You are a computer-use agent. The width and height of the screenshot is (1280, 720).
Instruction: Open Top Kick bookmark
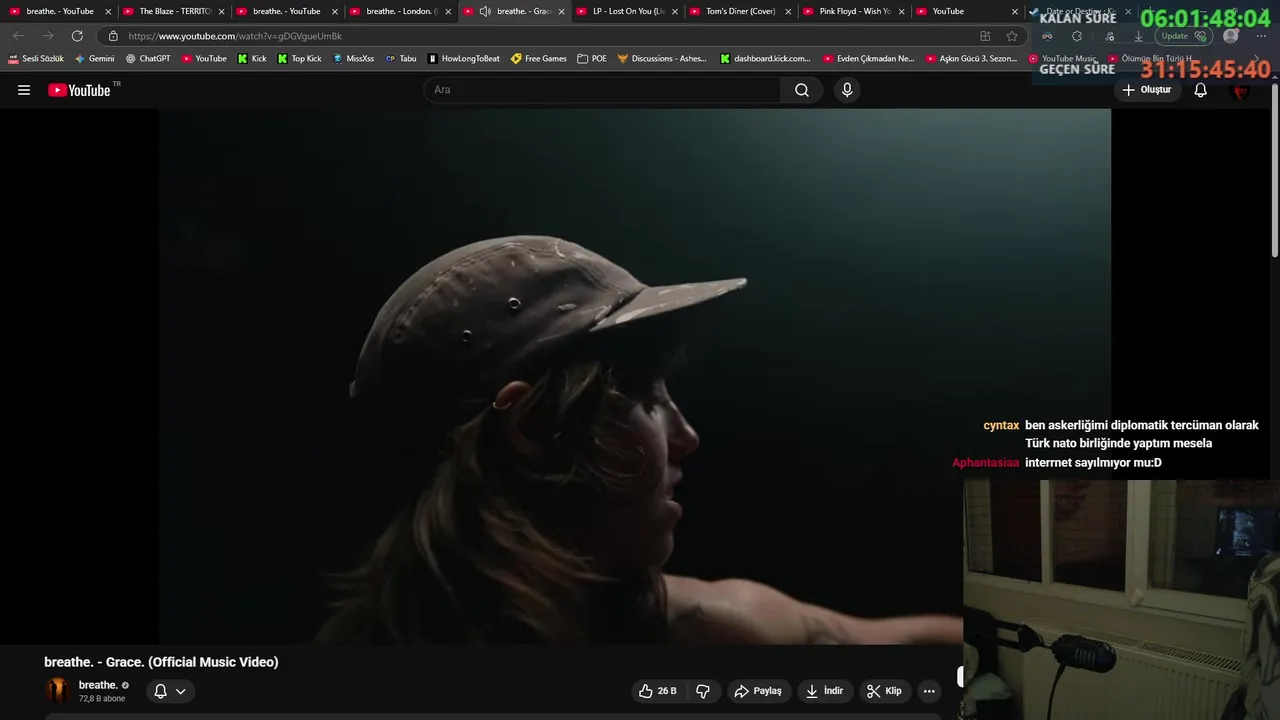click(299, 59)
